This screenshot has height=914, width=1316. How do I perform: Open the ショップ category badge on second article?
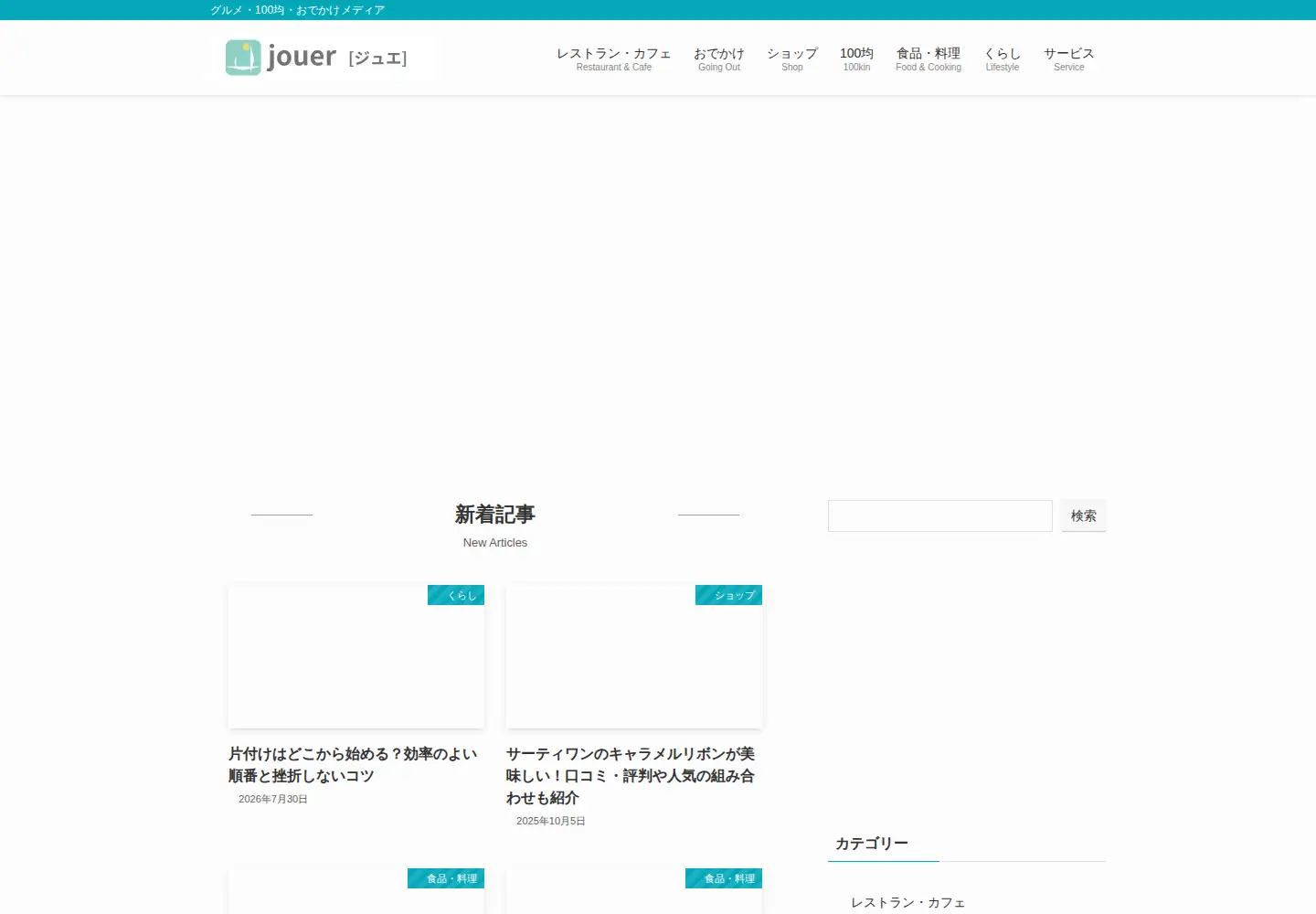click(728, 595)
